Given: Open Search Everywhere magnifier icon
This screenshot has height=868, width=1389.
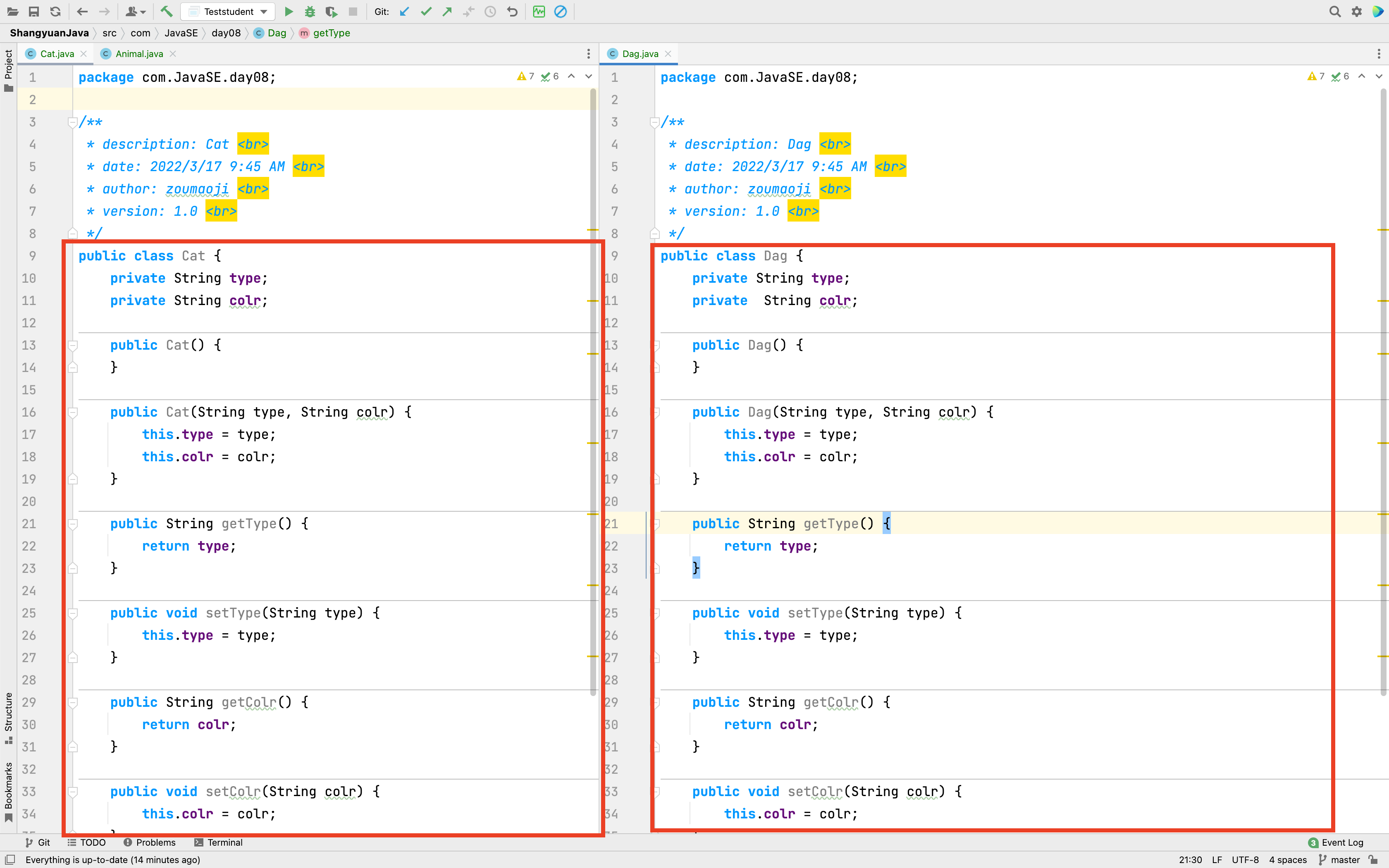Looking at the screenshot, I should click(x=1334, y=12).
